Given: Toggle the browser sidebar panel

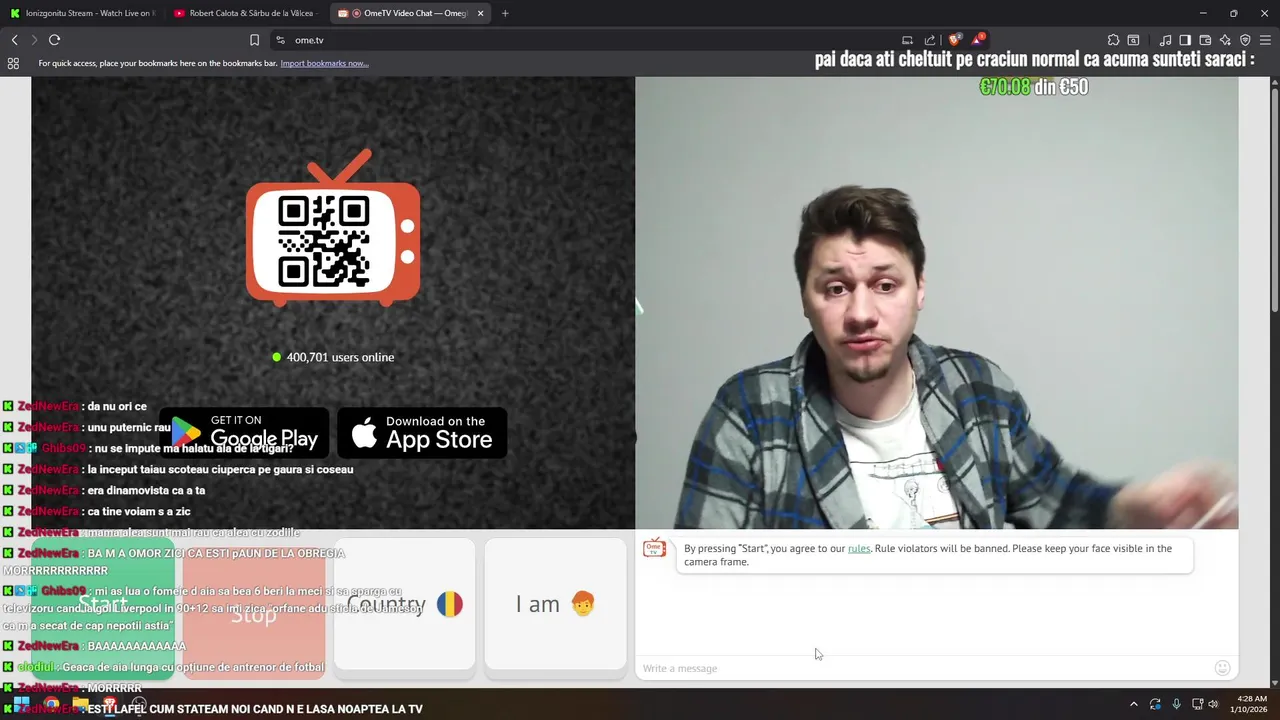Looking at the screenshot, I should 1185,40.
